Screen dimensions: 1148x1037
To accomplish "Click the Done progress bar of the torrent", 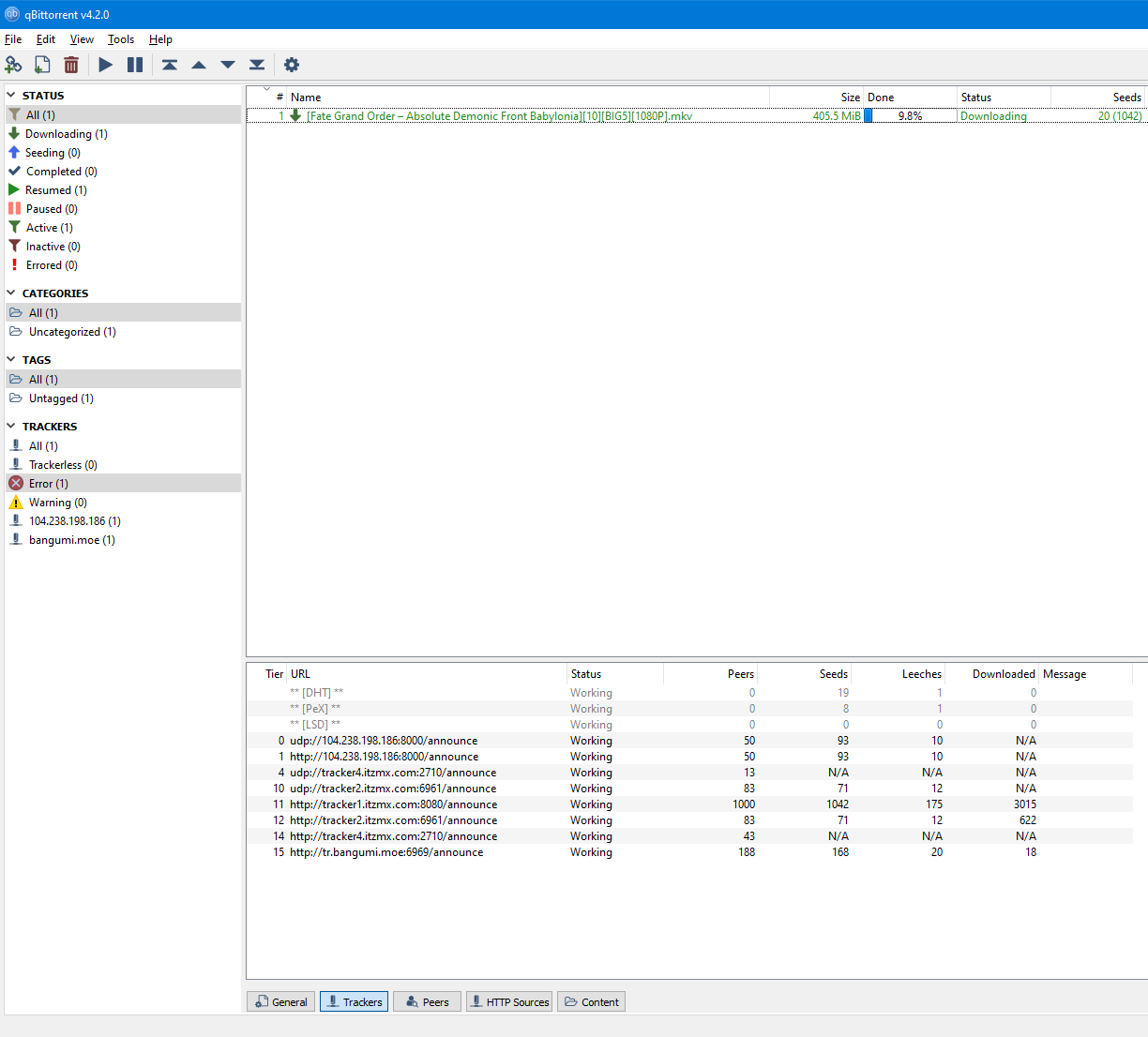I will coord(910,115).
